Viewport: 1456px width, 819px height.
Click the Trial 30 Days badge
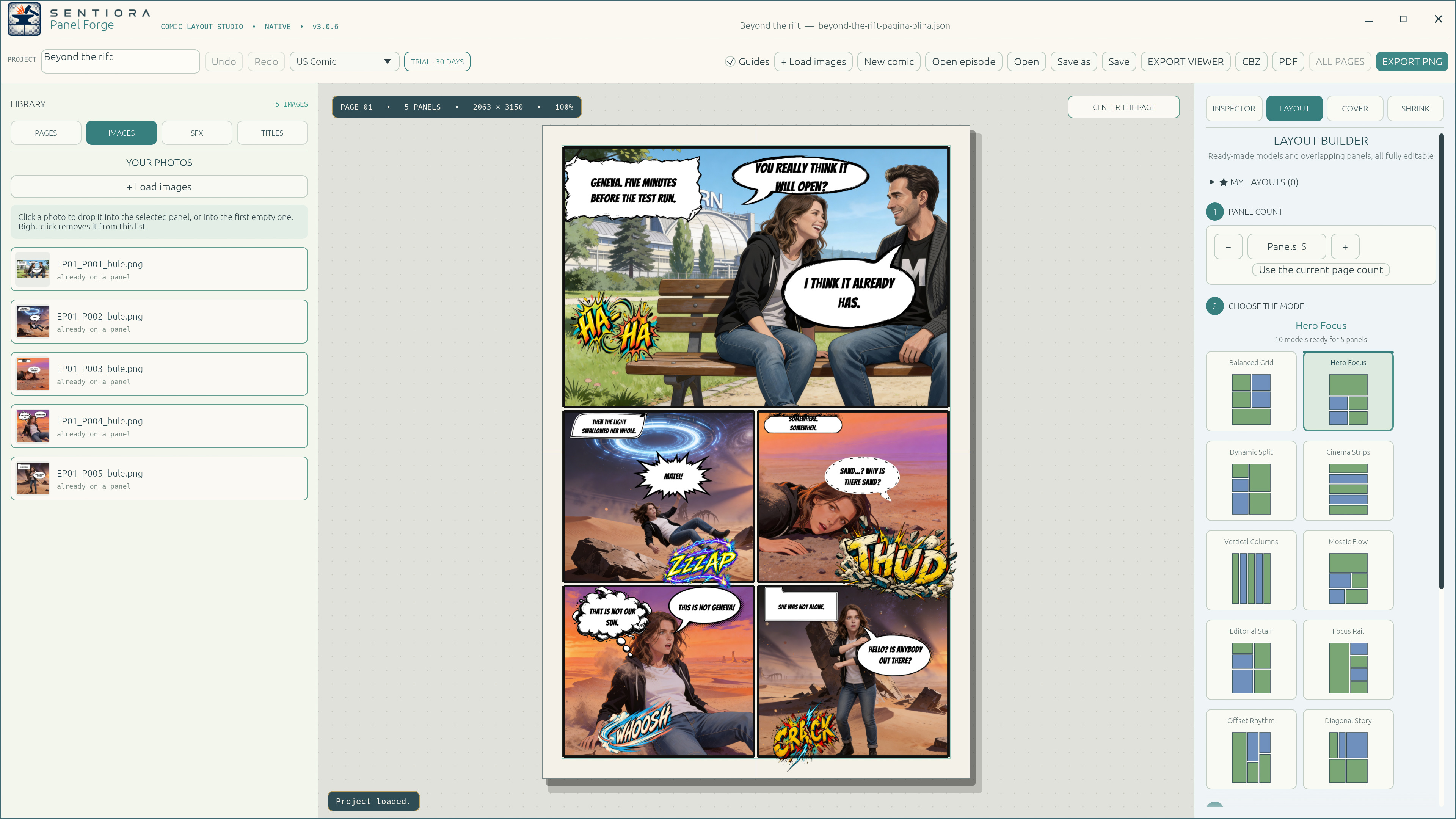(437, 61)
